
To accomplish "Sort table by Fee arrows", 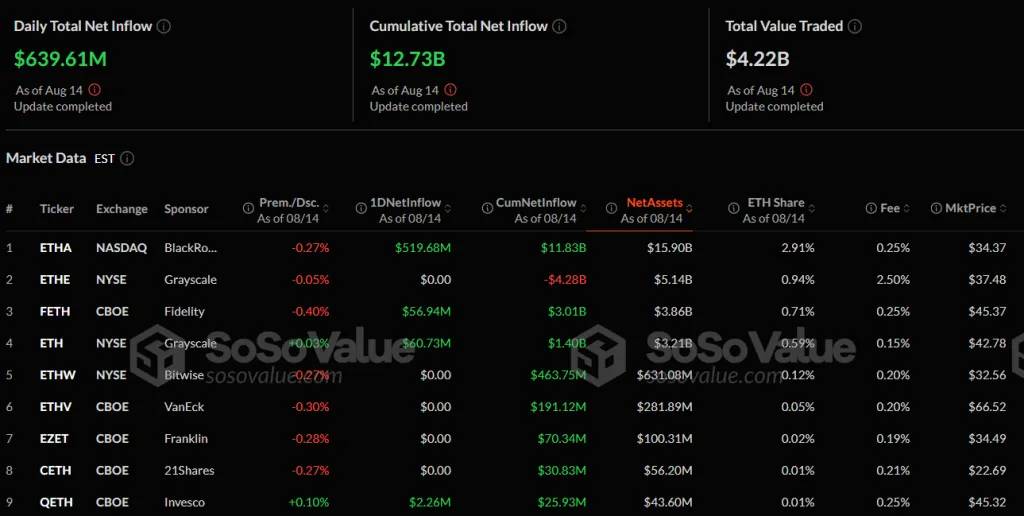I will pyautogui.click(x=907, y=208).
